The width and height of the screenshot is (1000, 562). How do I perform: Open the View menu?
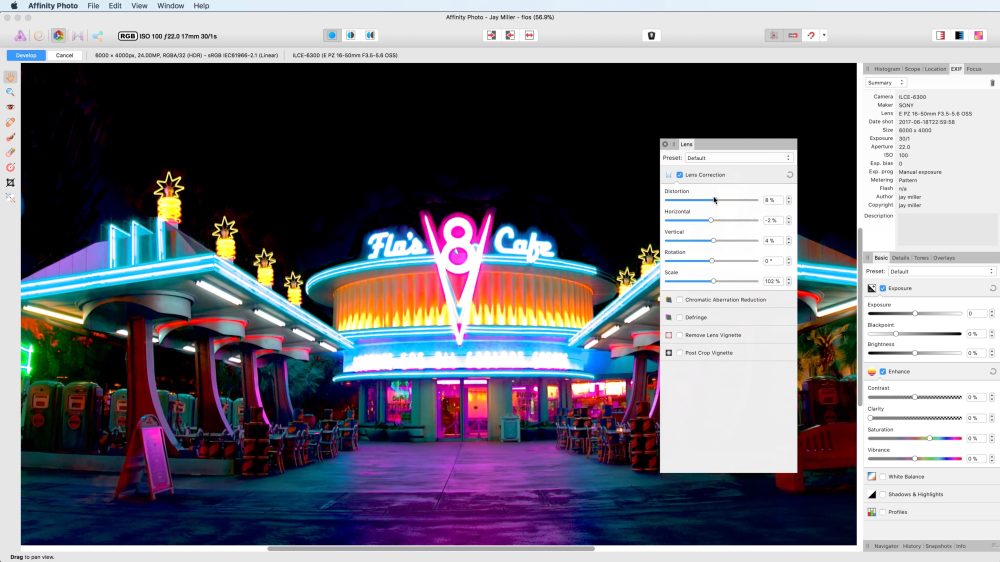click(139, 6)
